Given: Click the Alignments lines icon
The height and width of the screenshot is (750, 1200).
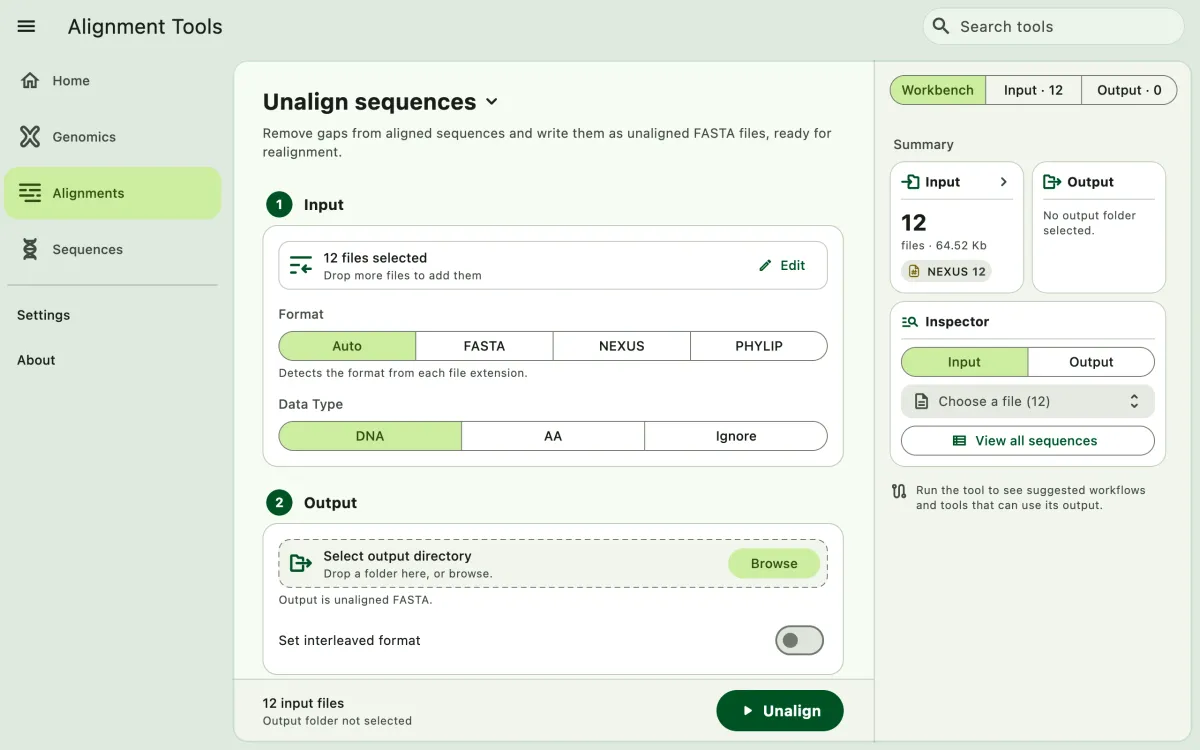Looking at the screenshot, I should (30, 193).
